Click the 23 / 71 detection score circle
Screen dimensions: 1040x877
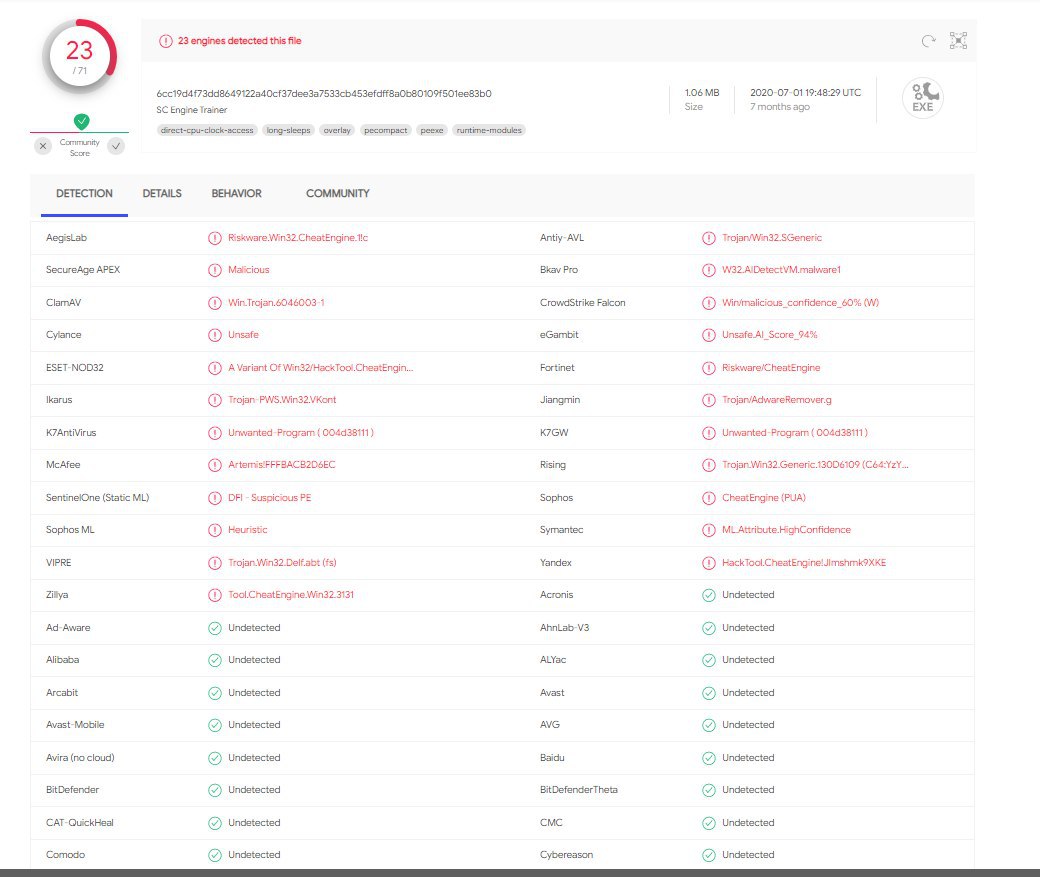pyautogui.click(x=80, y=57)
